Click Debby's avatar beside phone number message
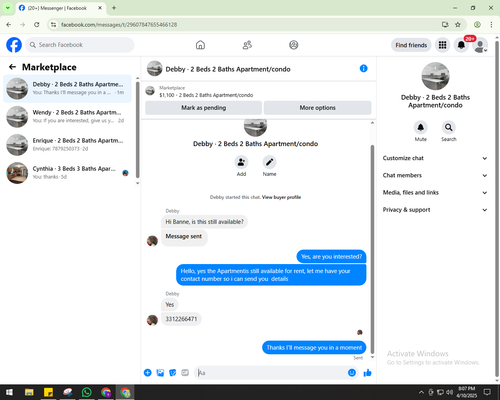The height and width of the screenshot is (400, 500). [152, 320]
